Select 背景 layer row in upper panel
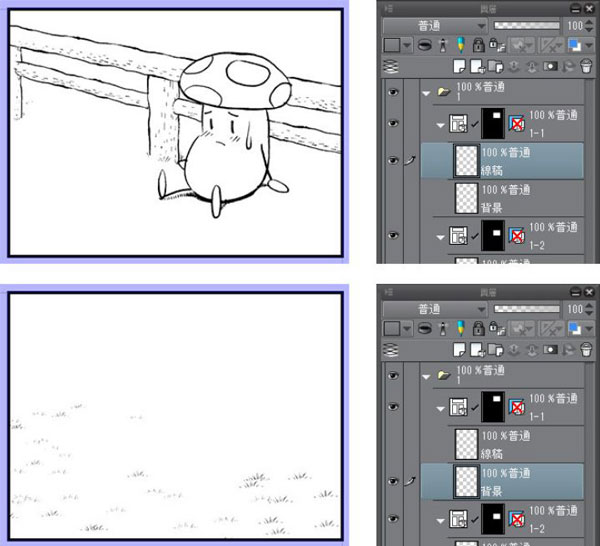Screen dimensions: 600x546 coord(502,198)
